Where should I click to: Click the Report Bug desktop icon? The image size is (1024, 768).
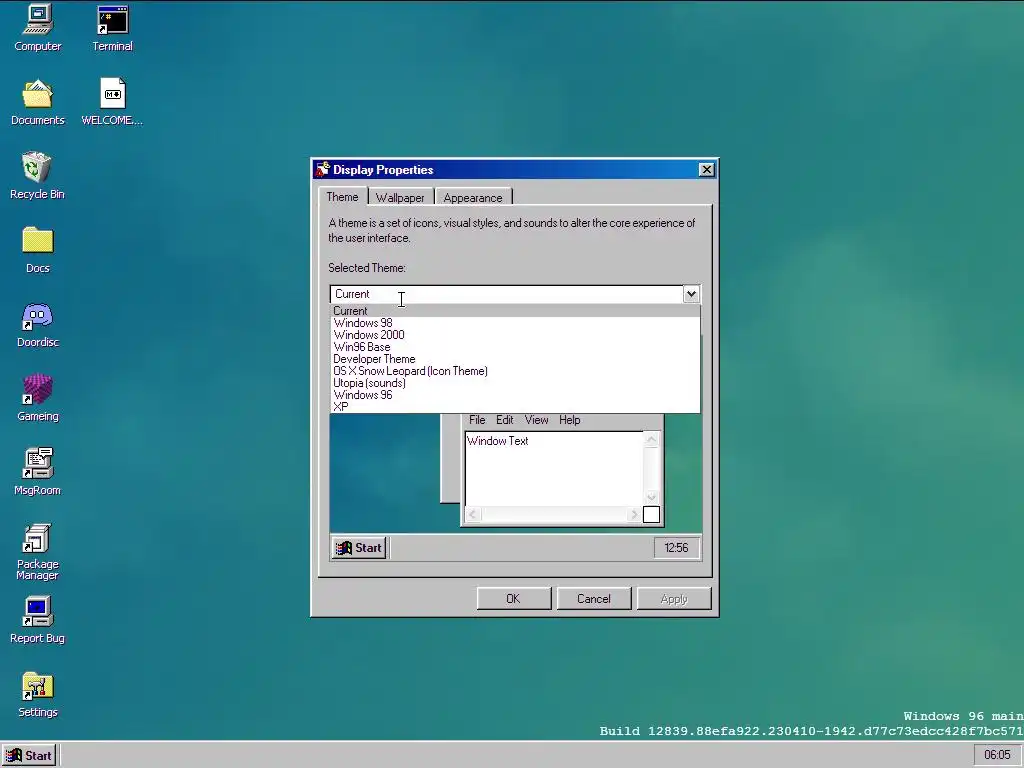pos(37,620)
